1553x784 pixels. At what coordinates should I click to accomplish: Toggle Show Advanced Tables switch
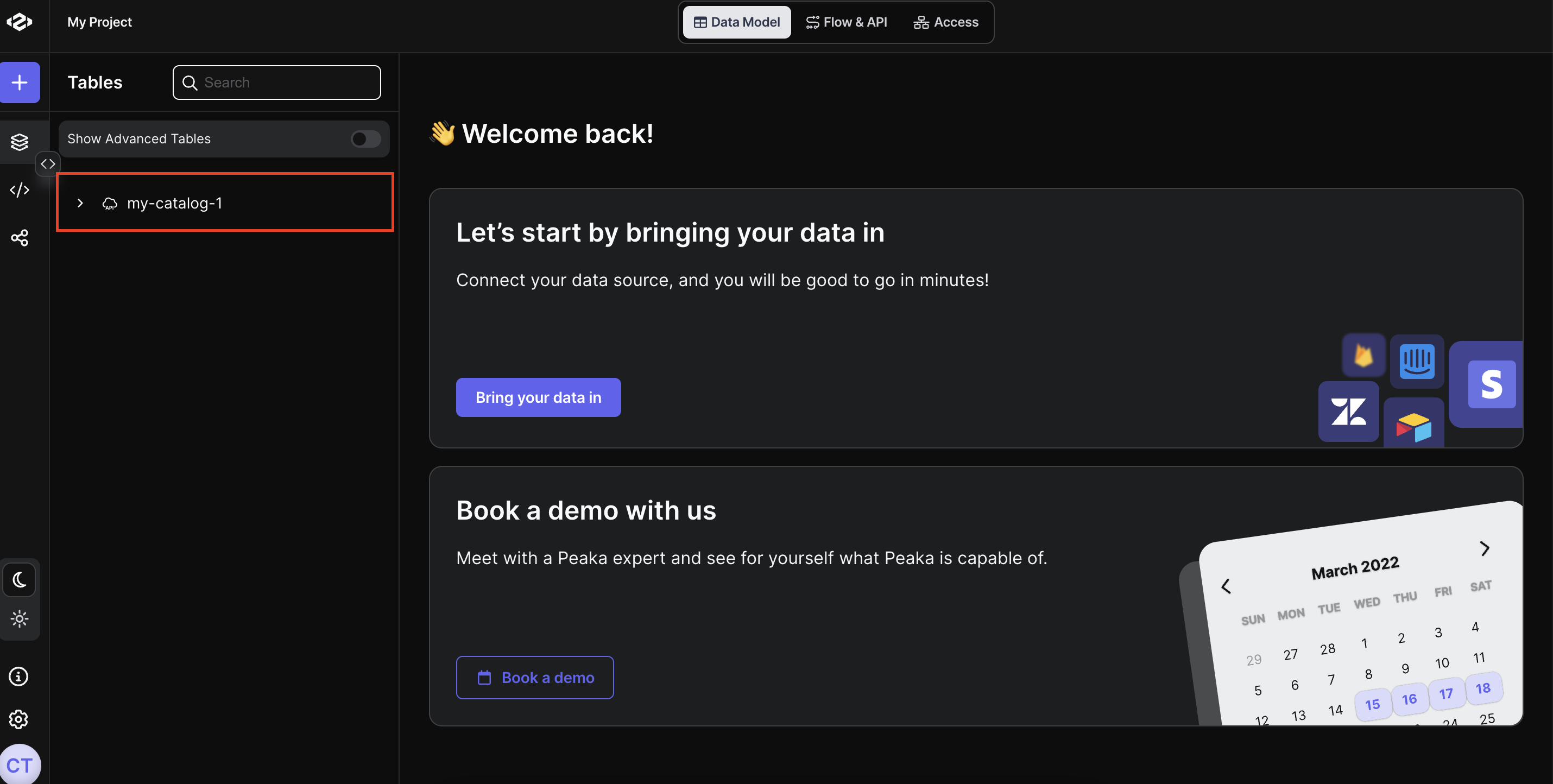pyautogui.click(x=366, y=139)
